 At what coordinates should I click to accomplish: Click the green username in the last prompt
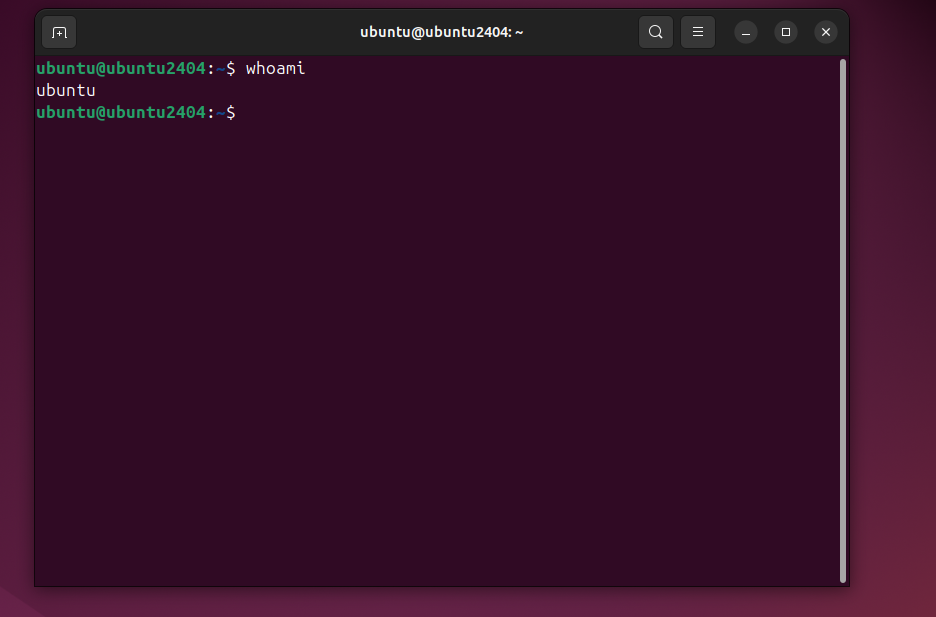(120, 113)
